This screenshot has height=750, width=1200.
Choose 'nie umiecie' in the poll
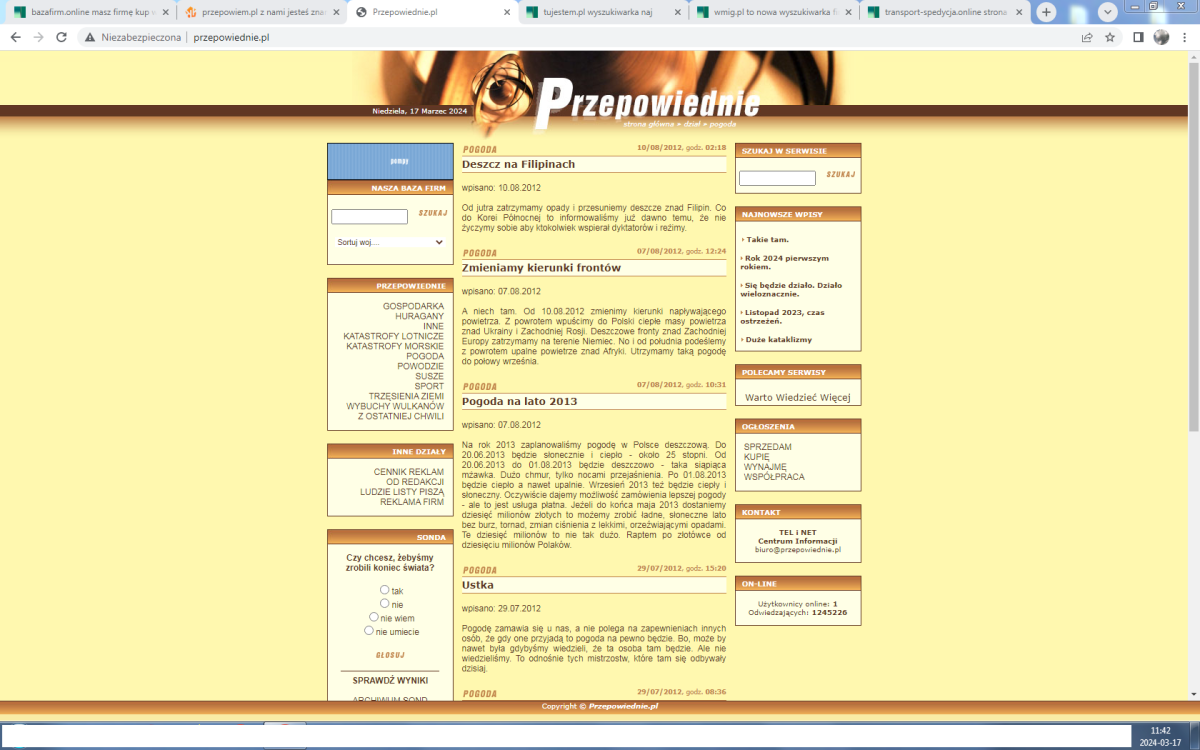click(369, 631)
